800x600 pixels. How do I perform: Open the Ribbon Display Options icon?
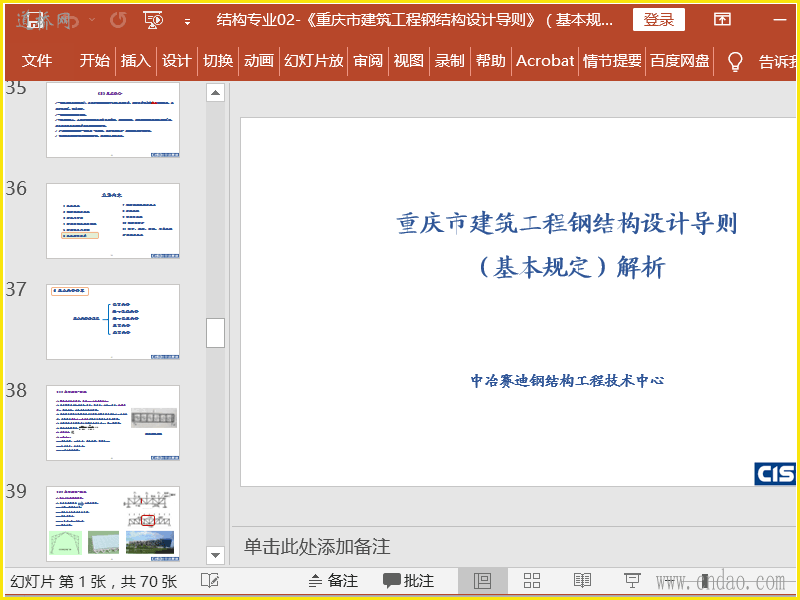[x=722, y=20]
